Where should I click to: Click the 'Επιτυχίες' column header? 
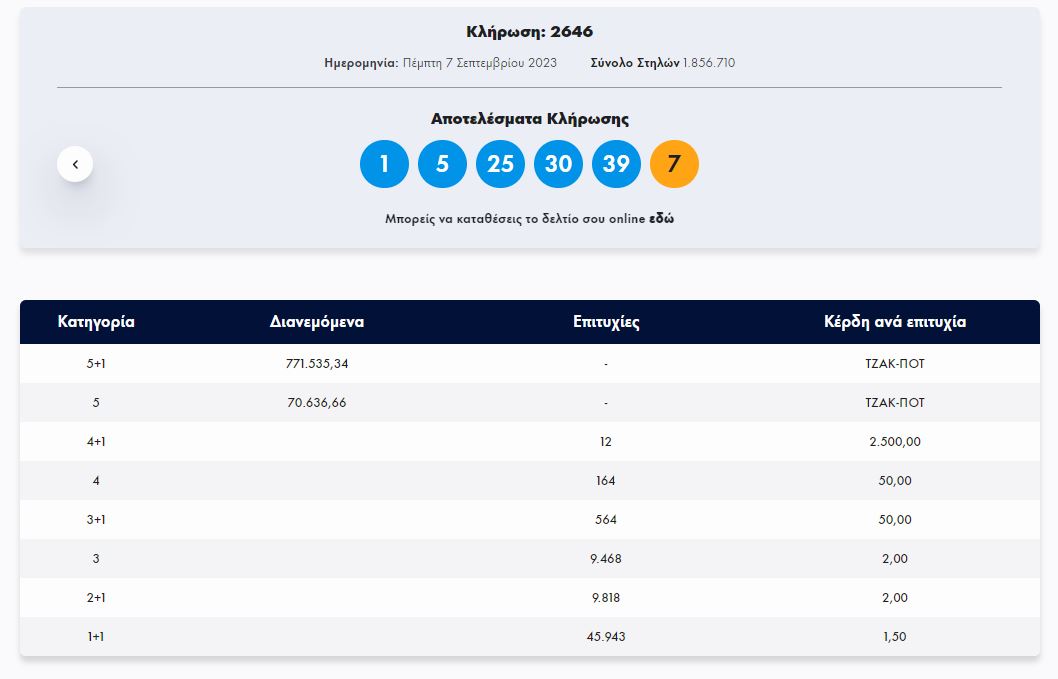[x=606, y=322]
